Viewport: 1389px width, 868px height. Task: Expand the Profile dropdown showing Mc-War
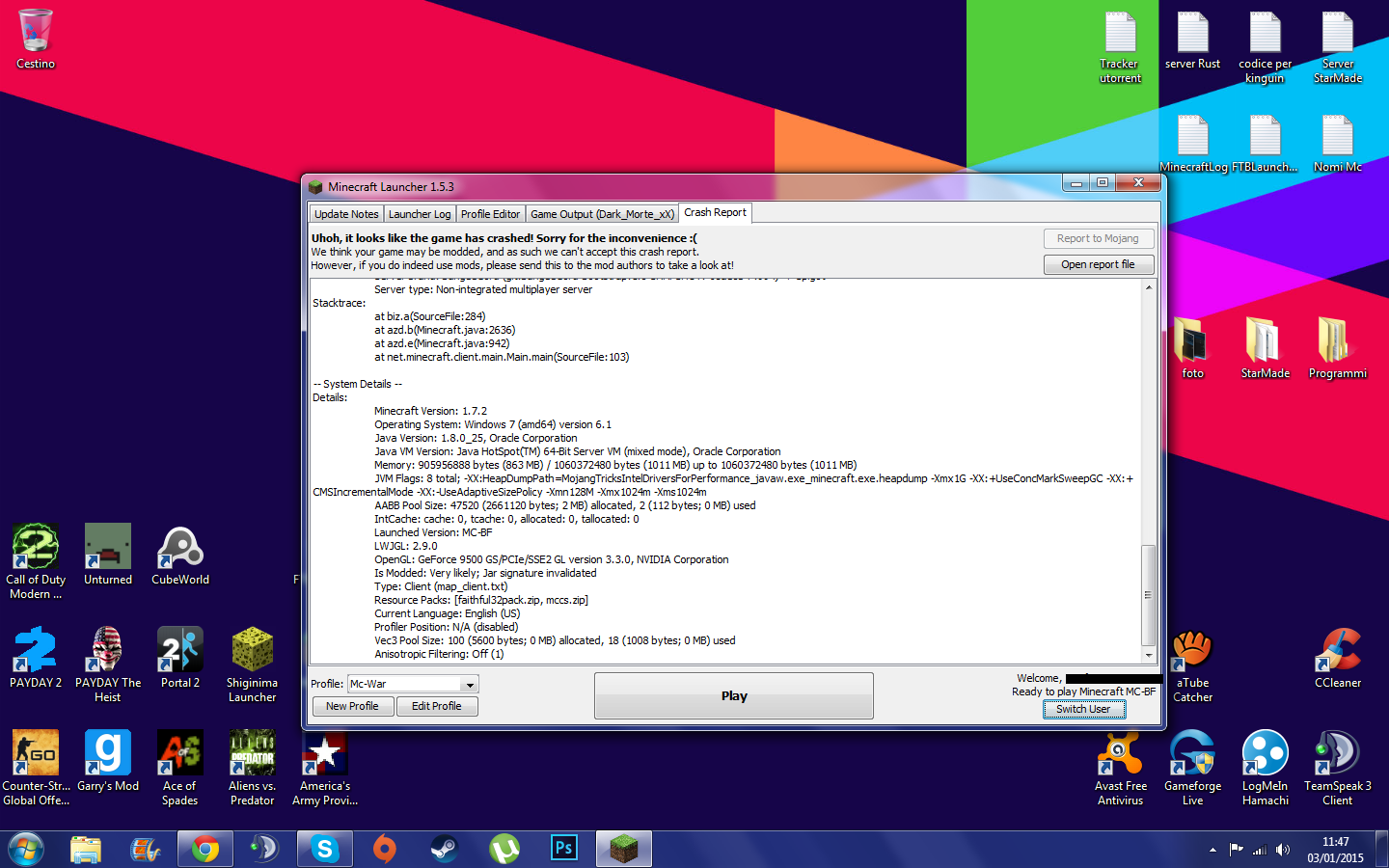(x=470, y=685)
